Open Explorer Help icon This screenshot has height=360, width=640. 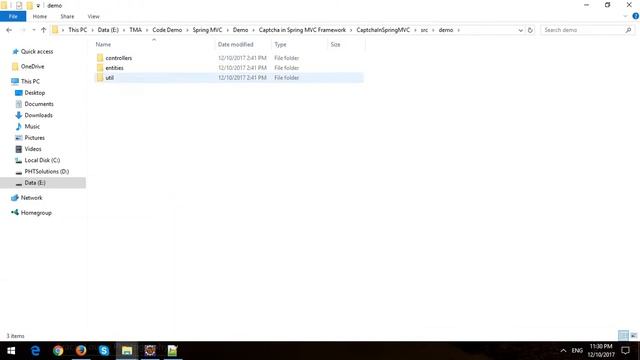point(636,16)
